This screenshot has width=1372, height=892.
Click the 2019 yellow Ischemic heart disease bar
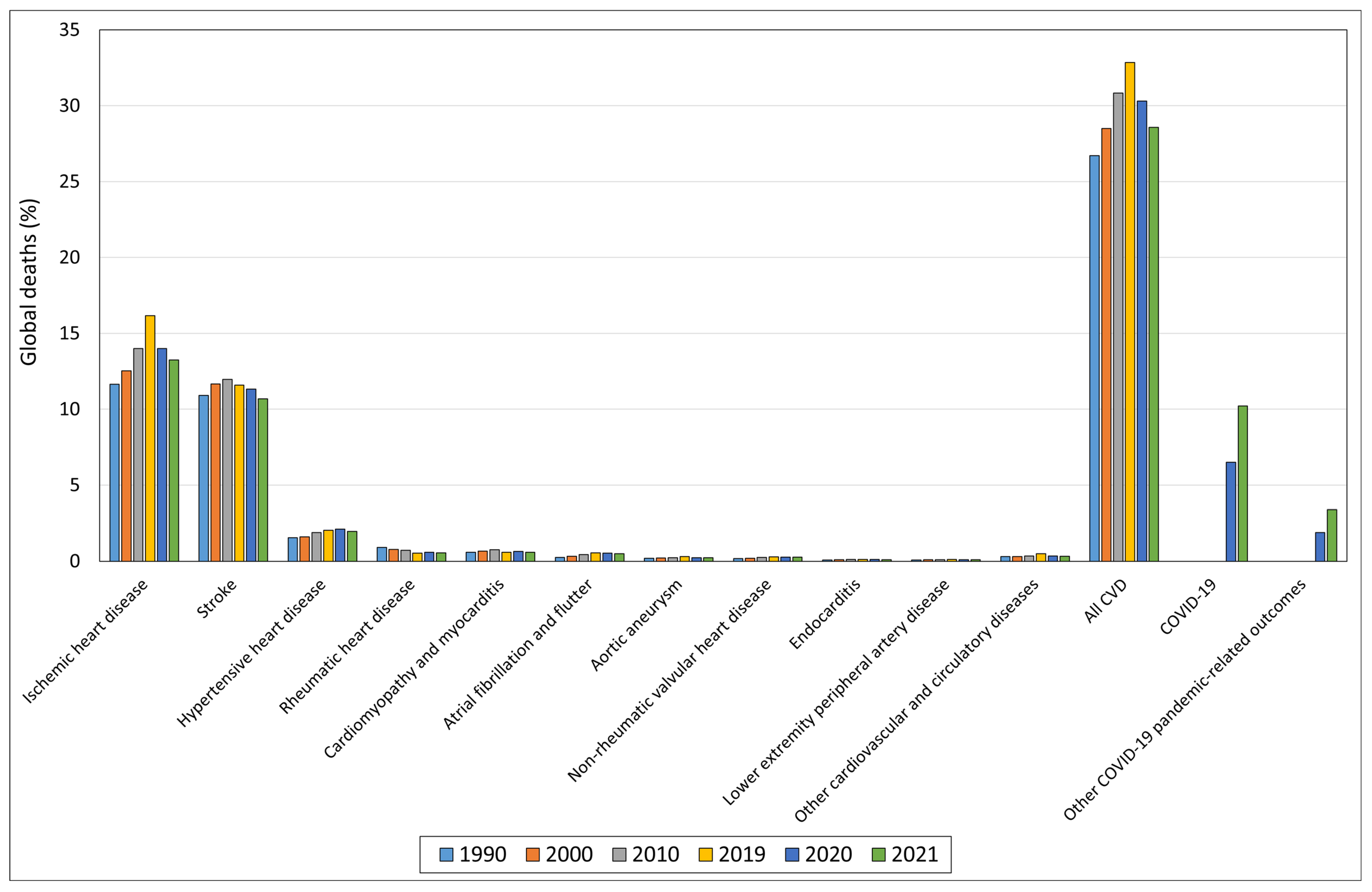(x=150, y=438)
